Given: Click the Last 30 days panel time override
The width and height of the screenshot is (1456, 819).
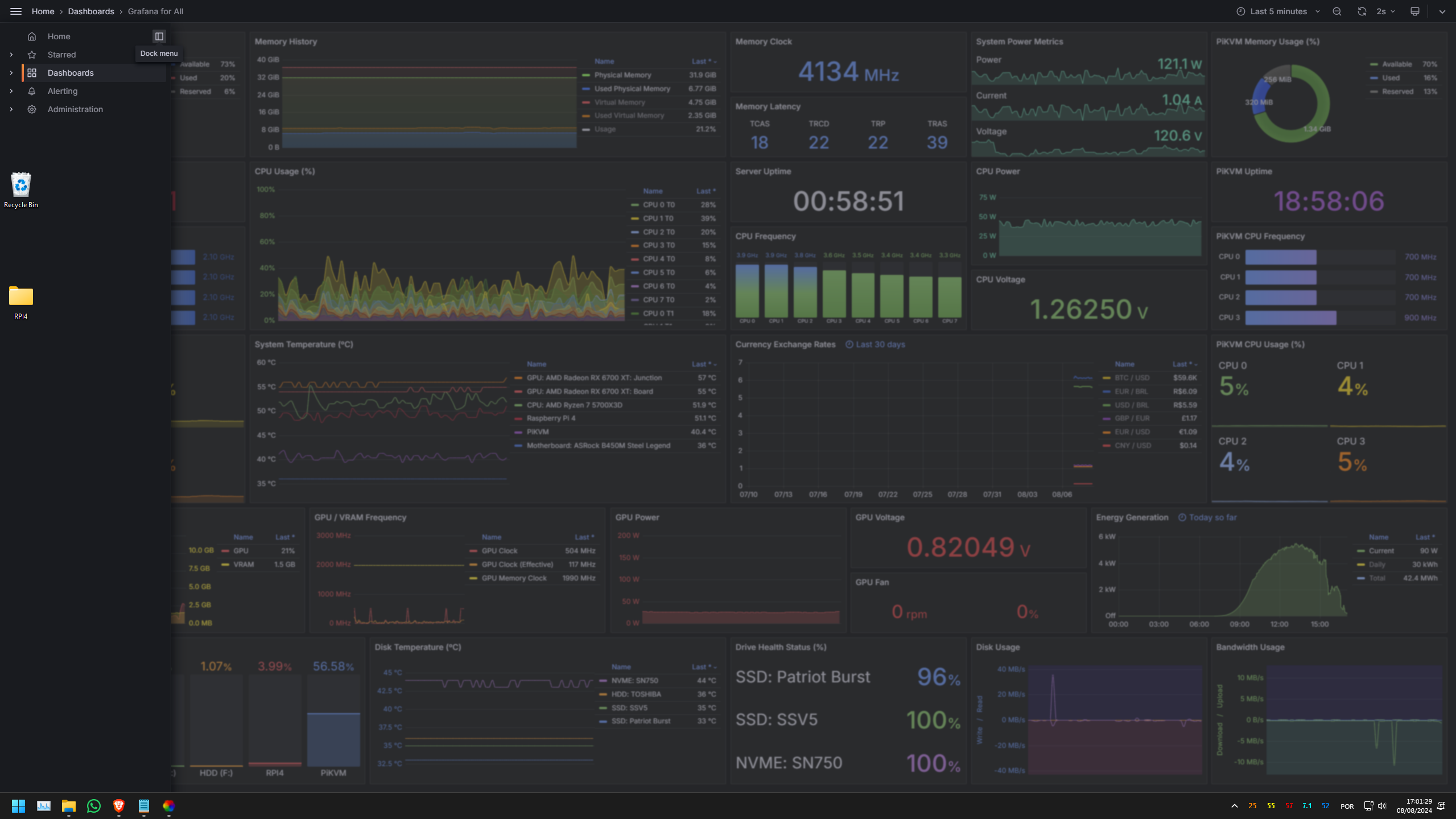Looking at the screenshot, I should [x=875, y=344].
